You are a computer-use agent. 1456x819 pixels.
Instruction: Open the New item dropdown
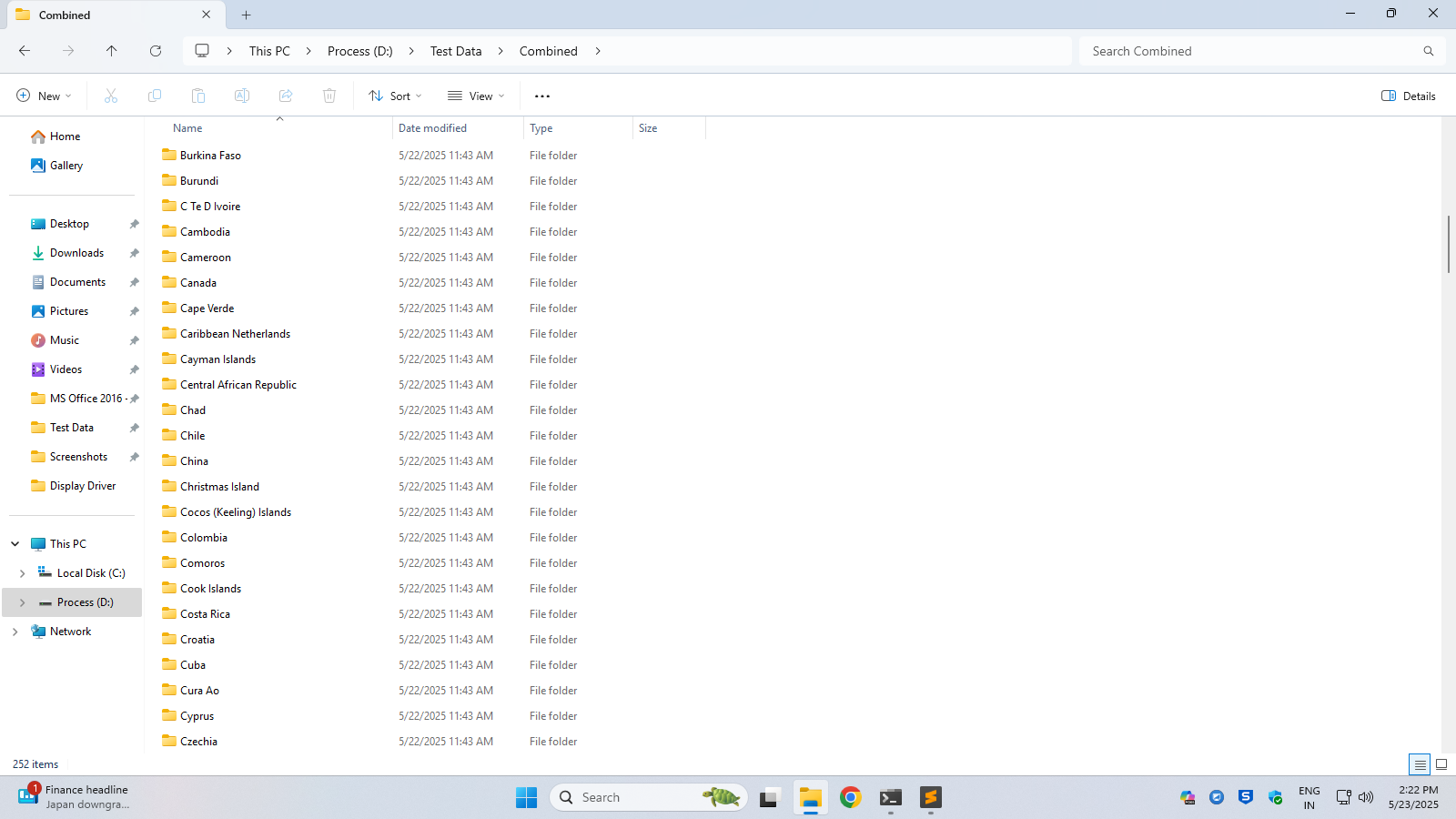point(44,96)
